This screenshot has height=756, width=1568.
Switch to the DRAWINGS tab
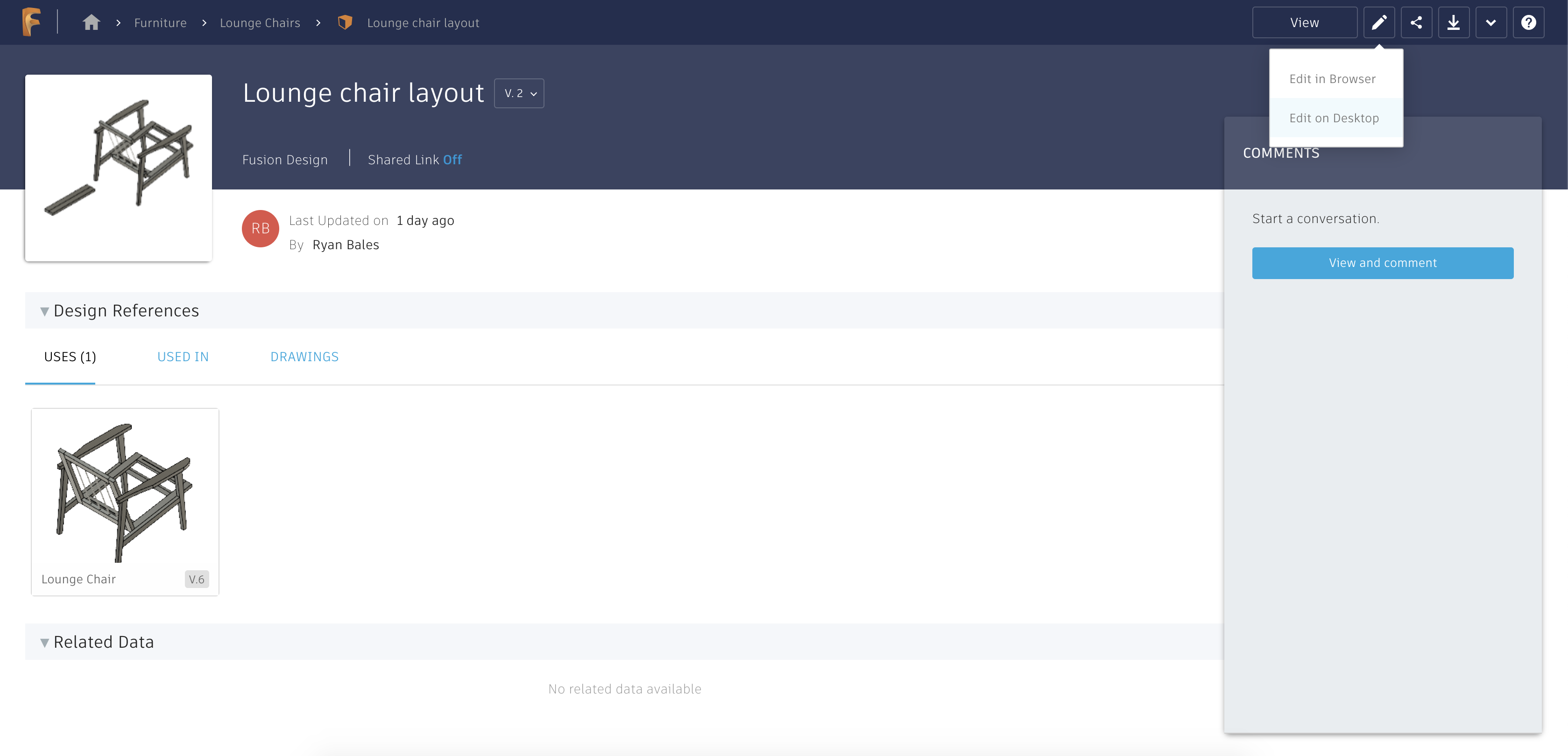pos(304,357)
